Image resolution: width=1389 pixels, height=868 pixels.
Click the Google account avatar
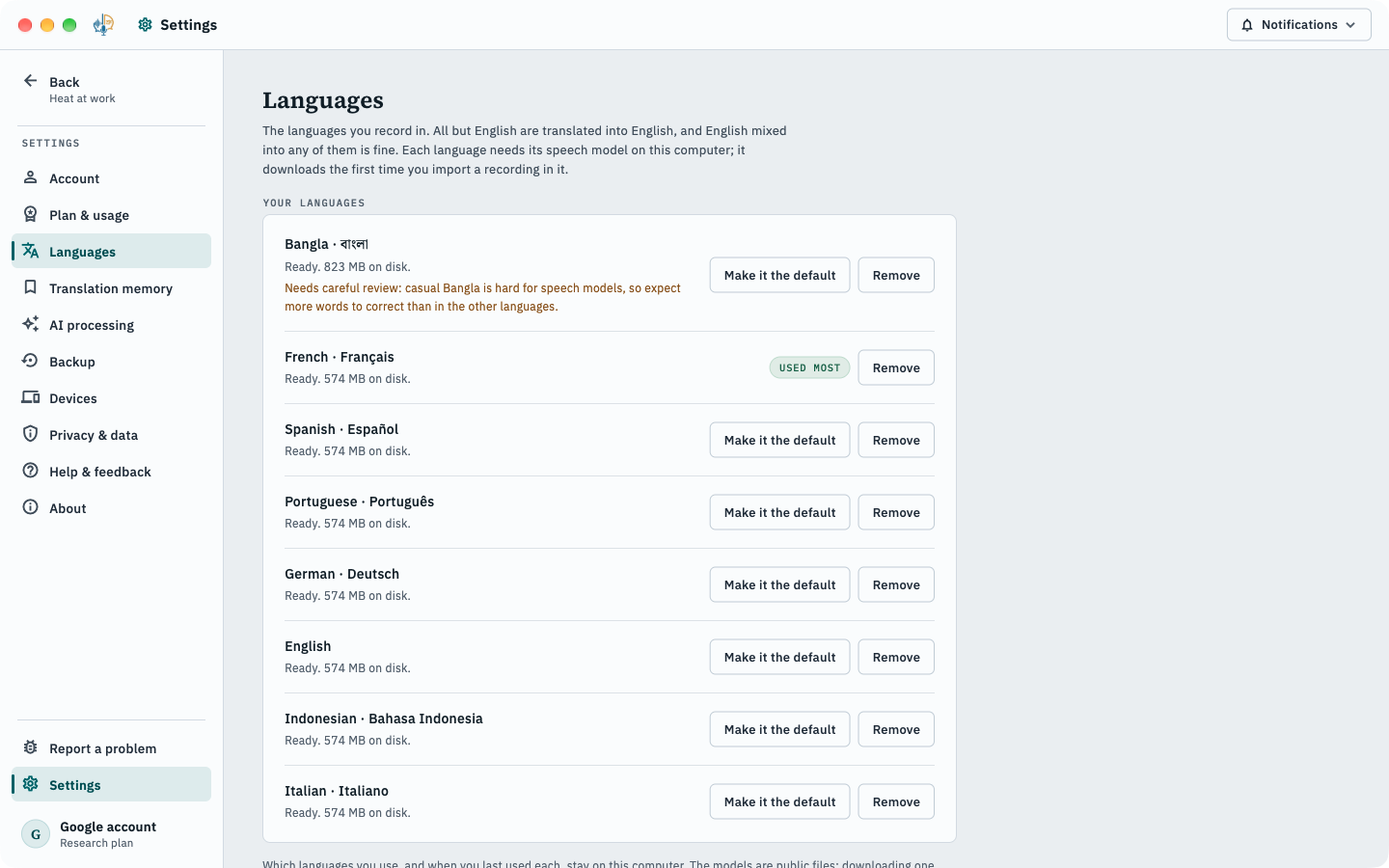[36, 834]
